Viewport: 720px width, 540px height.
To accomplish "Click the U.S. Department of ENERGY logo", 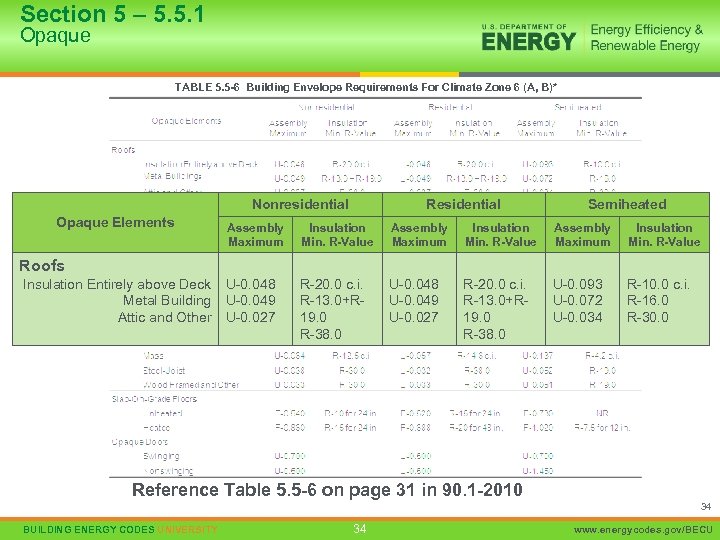I will [528, 38].
